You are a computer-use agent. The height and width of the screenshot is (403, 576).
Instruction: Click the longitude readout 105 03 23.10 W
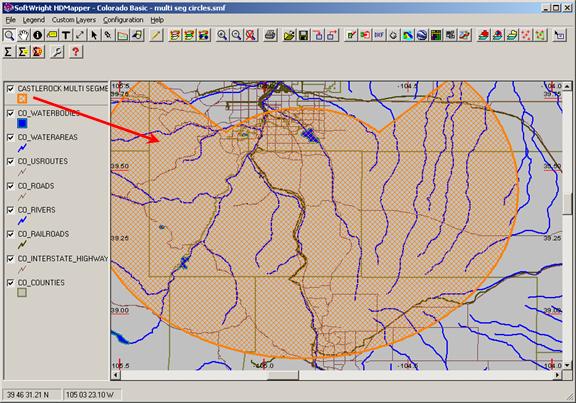[90, 395]
